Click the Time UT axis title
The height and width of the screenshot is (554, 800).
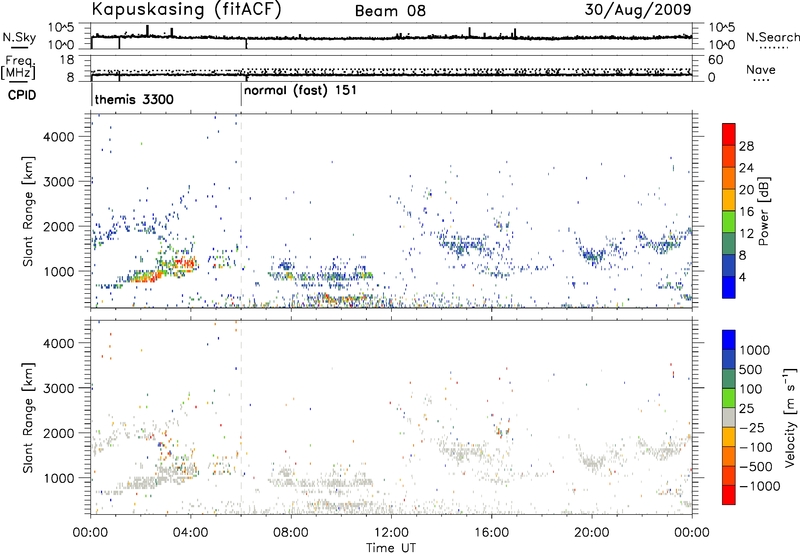(x=391, y=548)
